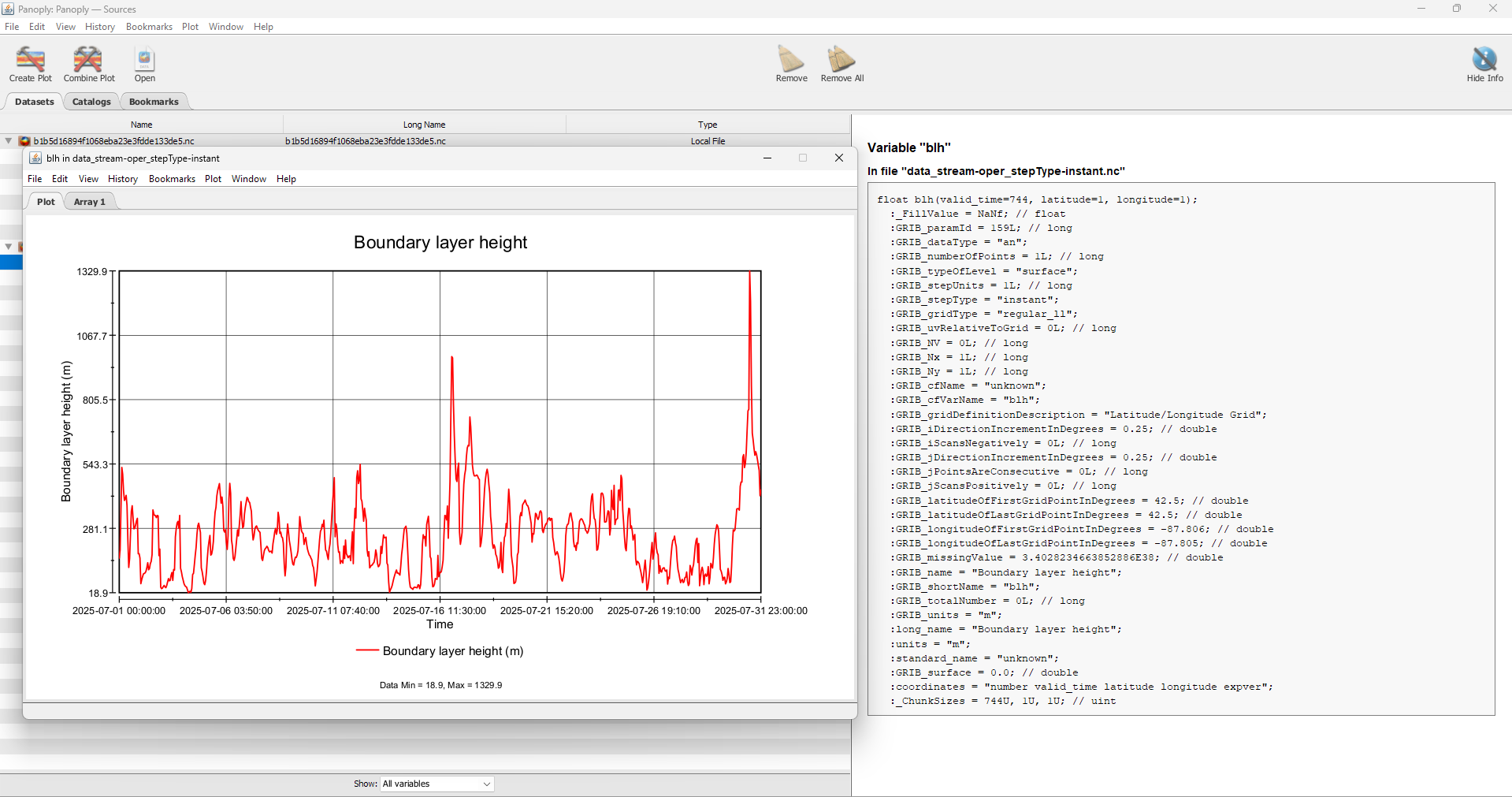Click the Java icon in the plot window titlebar

click(35, 158)
